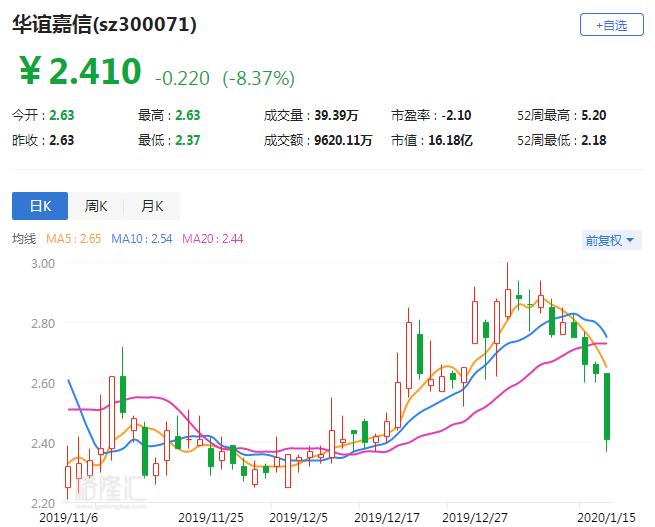Click the x-axis date label 2019/12/5
Viewport: 655px width, 527px height.
[x=299, y=517]
